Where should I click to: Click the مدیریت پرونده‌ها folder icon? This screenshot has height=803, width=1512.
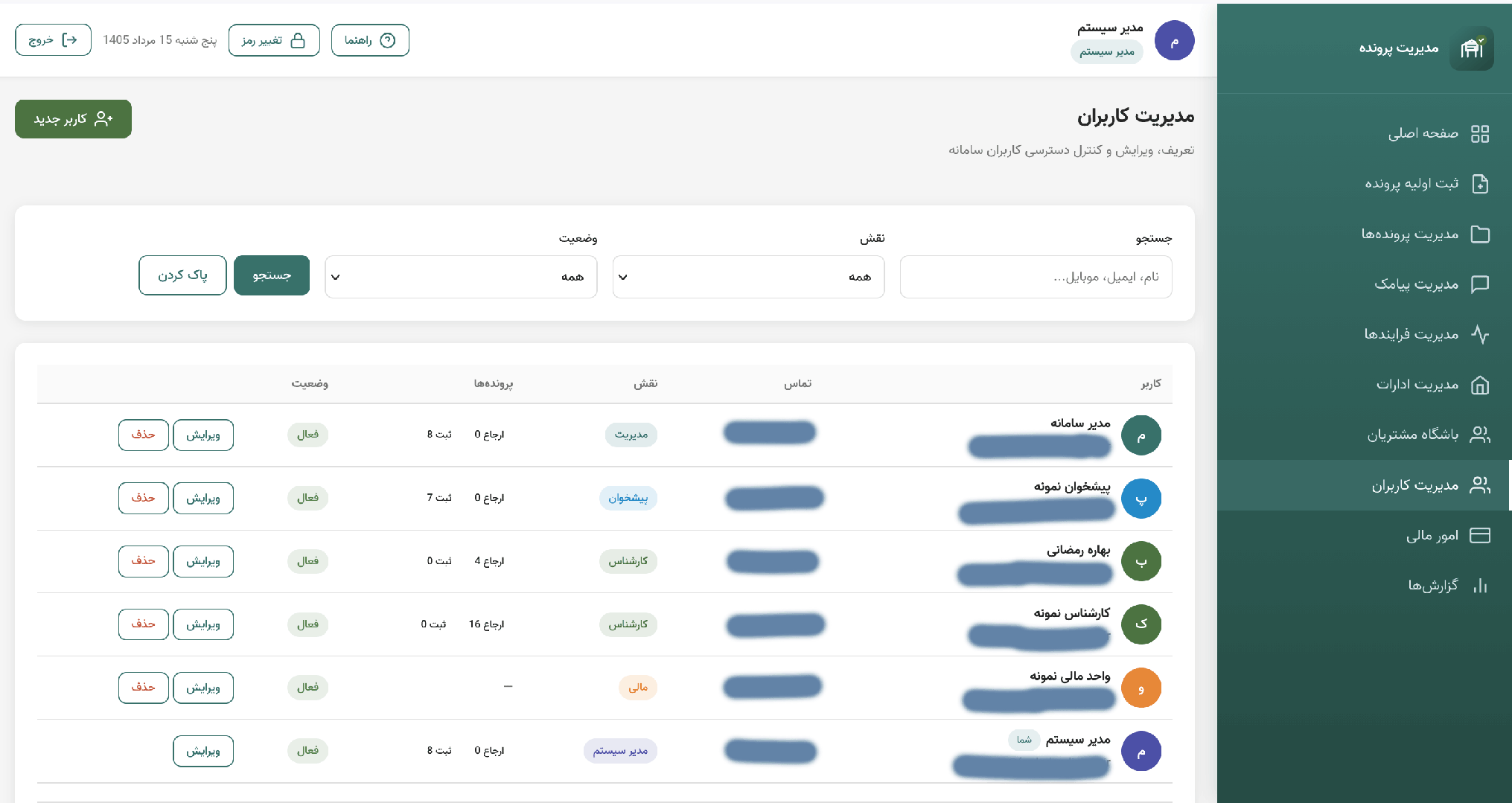1480,234
